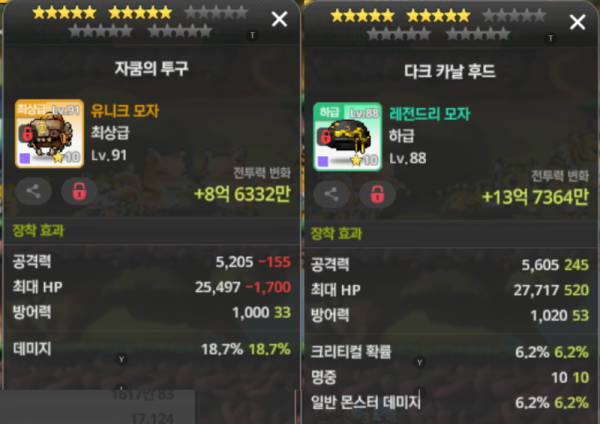The image size is (600, 424).
Task: Click T shortcut badge on left panel
Action: pyautogui.click(x=252, y=36)
